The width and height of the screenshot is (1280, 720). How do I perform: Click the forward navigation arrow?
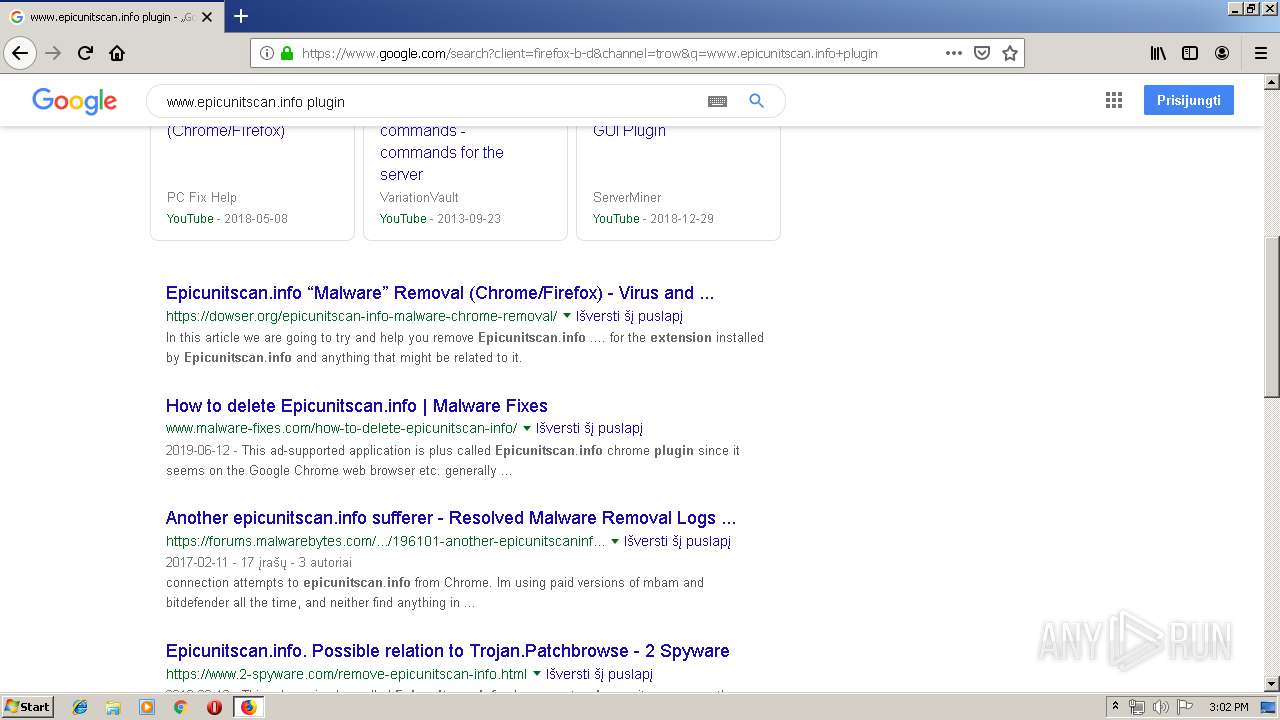pos(53,53)
